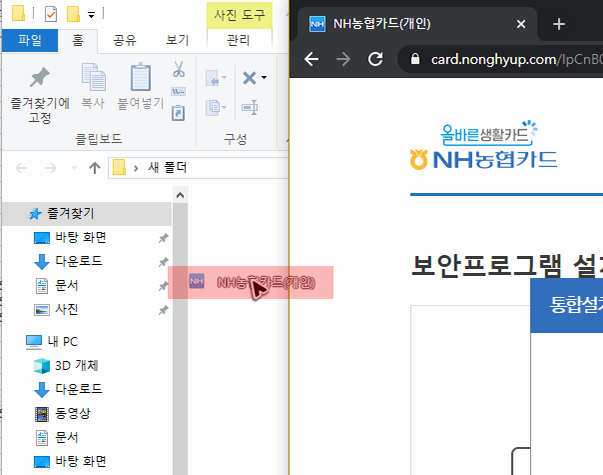Image resolution: width=603 pixels, height=475 pixels.
Task: Click the pin icon next to pinned 사진
Action: point(163,310)
